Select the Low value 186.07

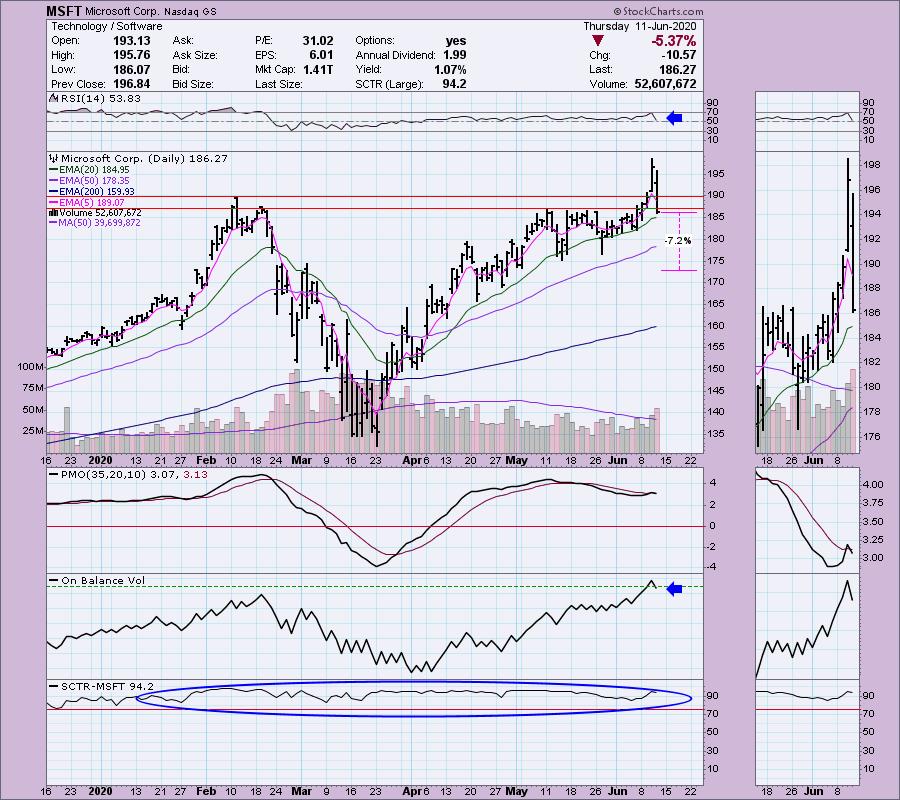(x=131, y=69)
